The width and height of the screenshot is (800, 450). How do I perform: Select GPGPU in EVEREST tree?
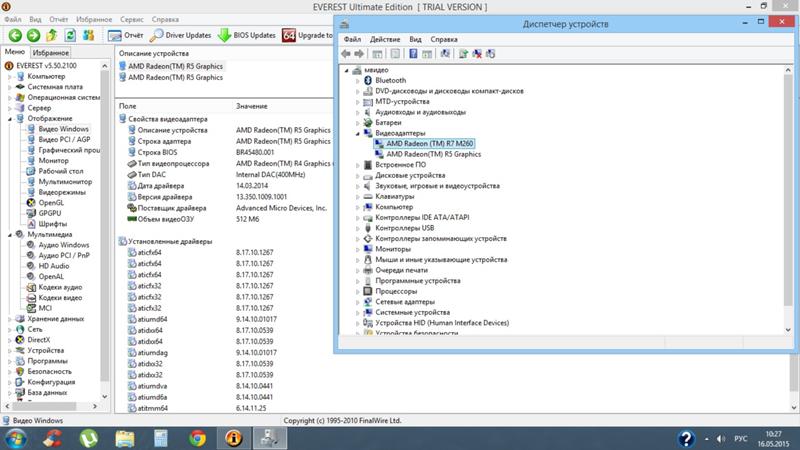click(x=49, y=213)
